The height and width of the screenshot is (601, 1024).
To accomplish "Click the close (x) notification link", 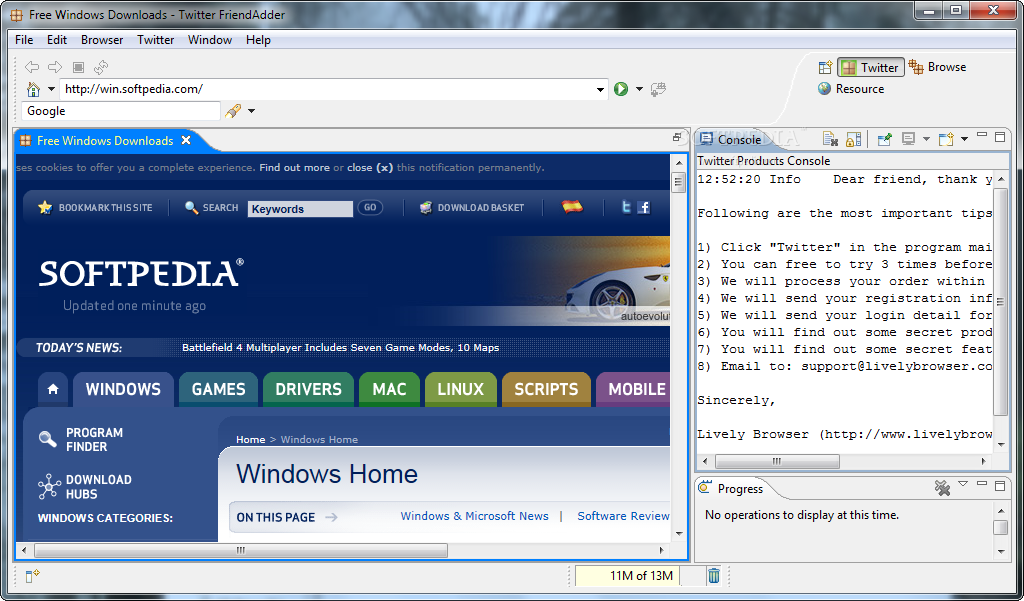I will coord(370,168).
